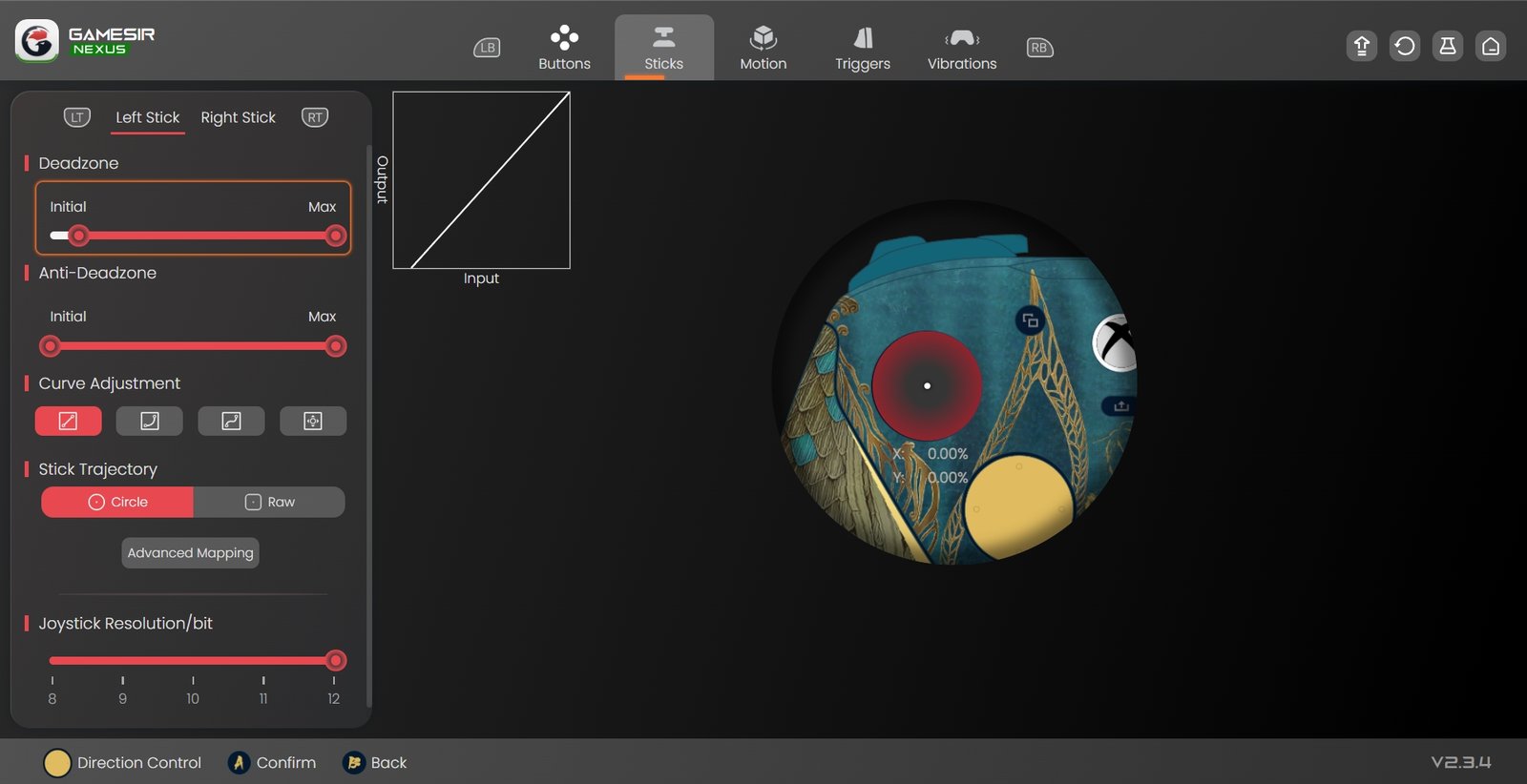Pick the S-shaped curve preset icon
The height and width of the screenshot is (784, 1527).
[231, 421]
